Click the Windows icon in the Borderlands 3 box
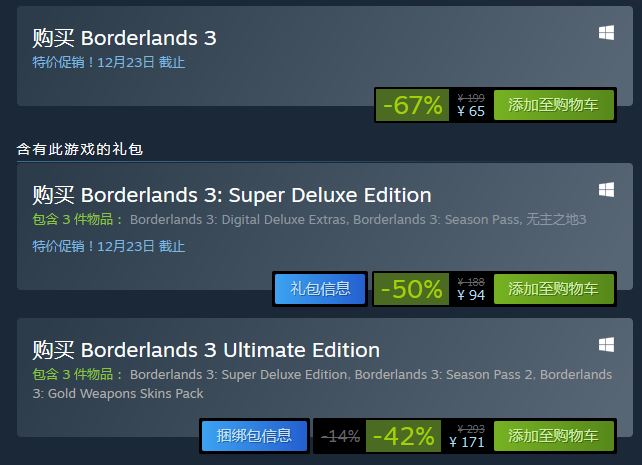Image resolution: width=642 pixels, height=465 pixels. 606,33
